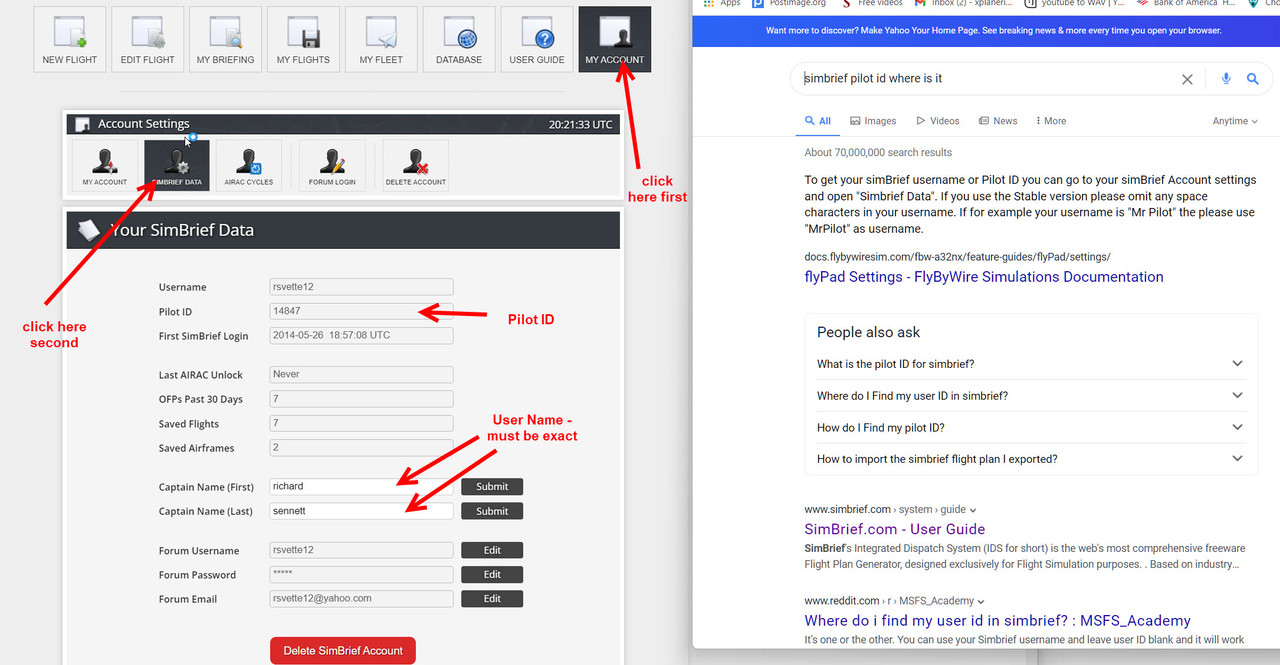Open the MY FLIGHTS toolbar icon

[304, 39]
